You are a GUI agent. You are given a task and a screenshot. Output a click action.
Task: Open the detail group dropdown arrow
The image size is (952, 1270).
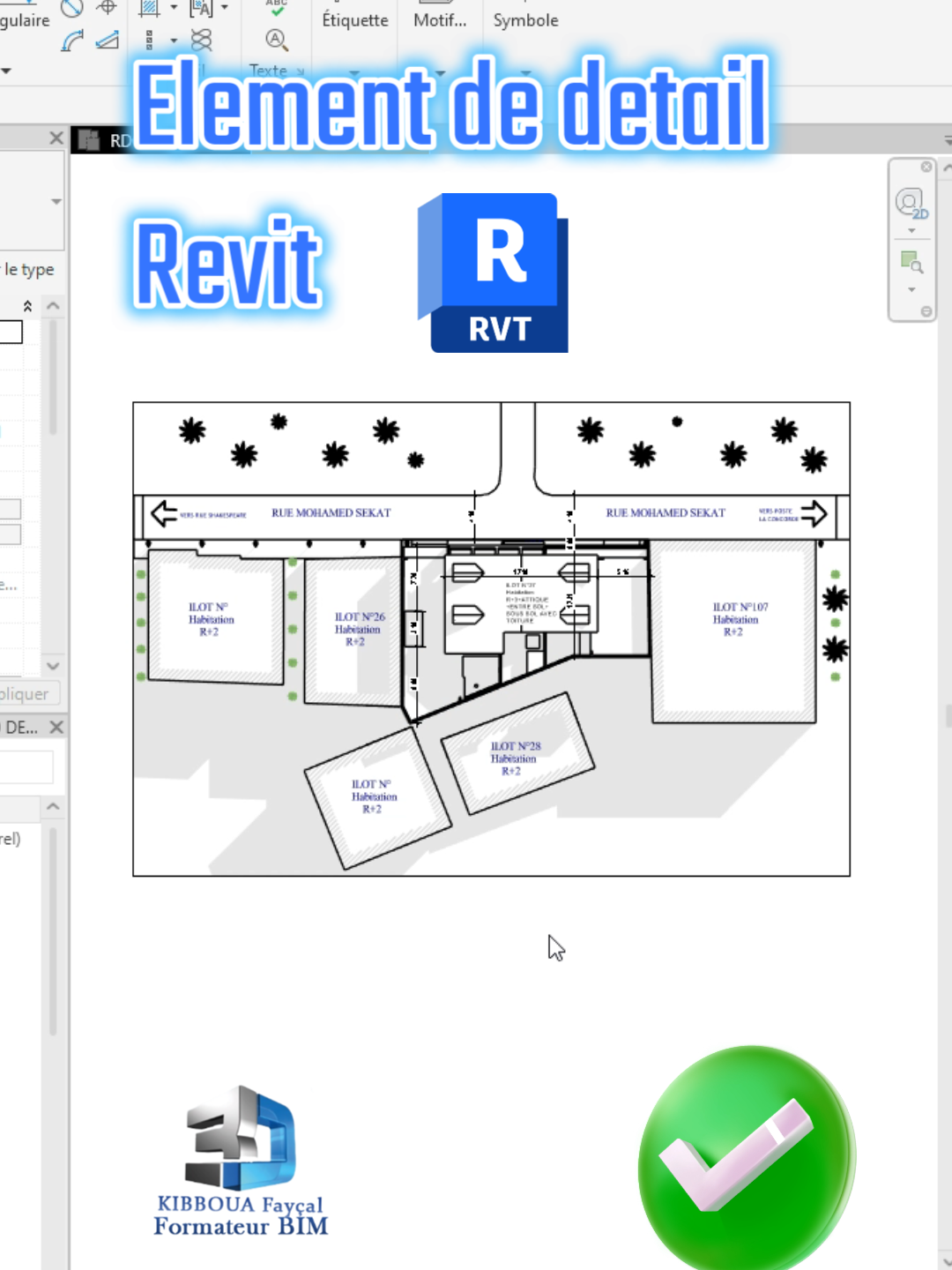pyautogui.click(x=225, y=8)
